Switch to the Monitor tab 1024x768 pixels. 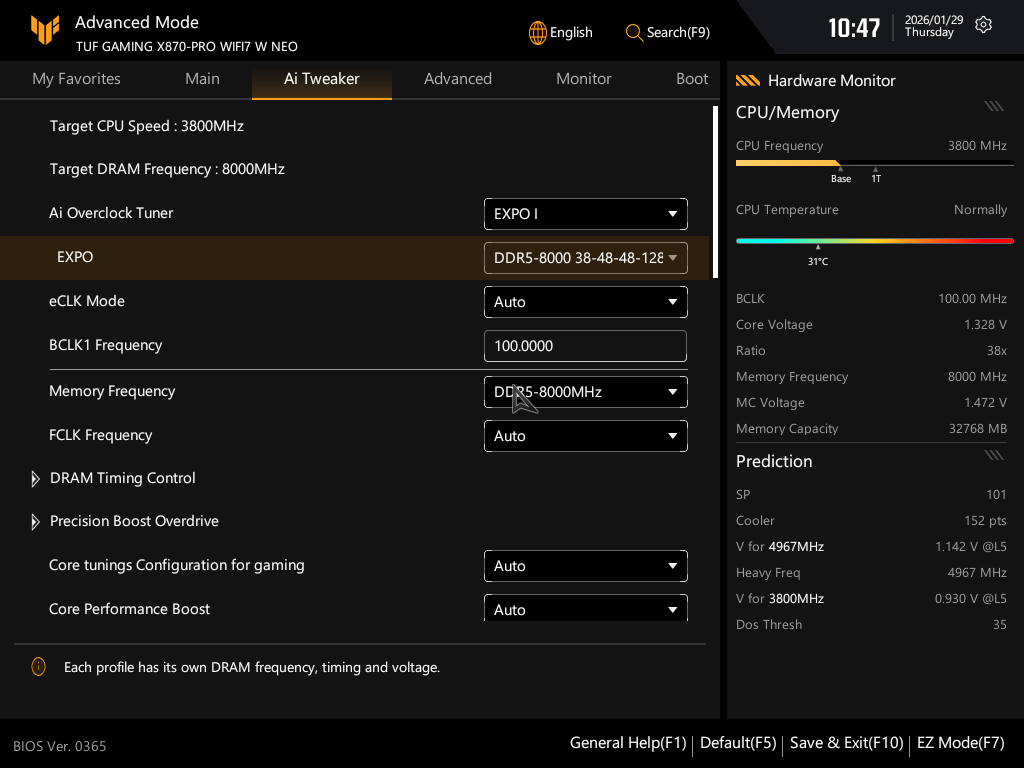(x=583, y=79)
